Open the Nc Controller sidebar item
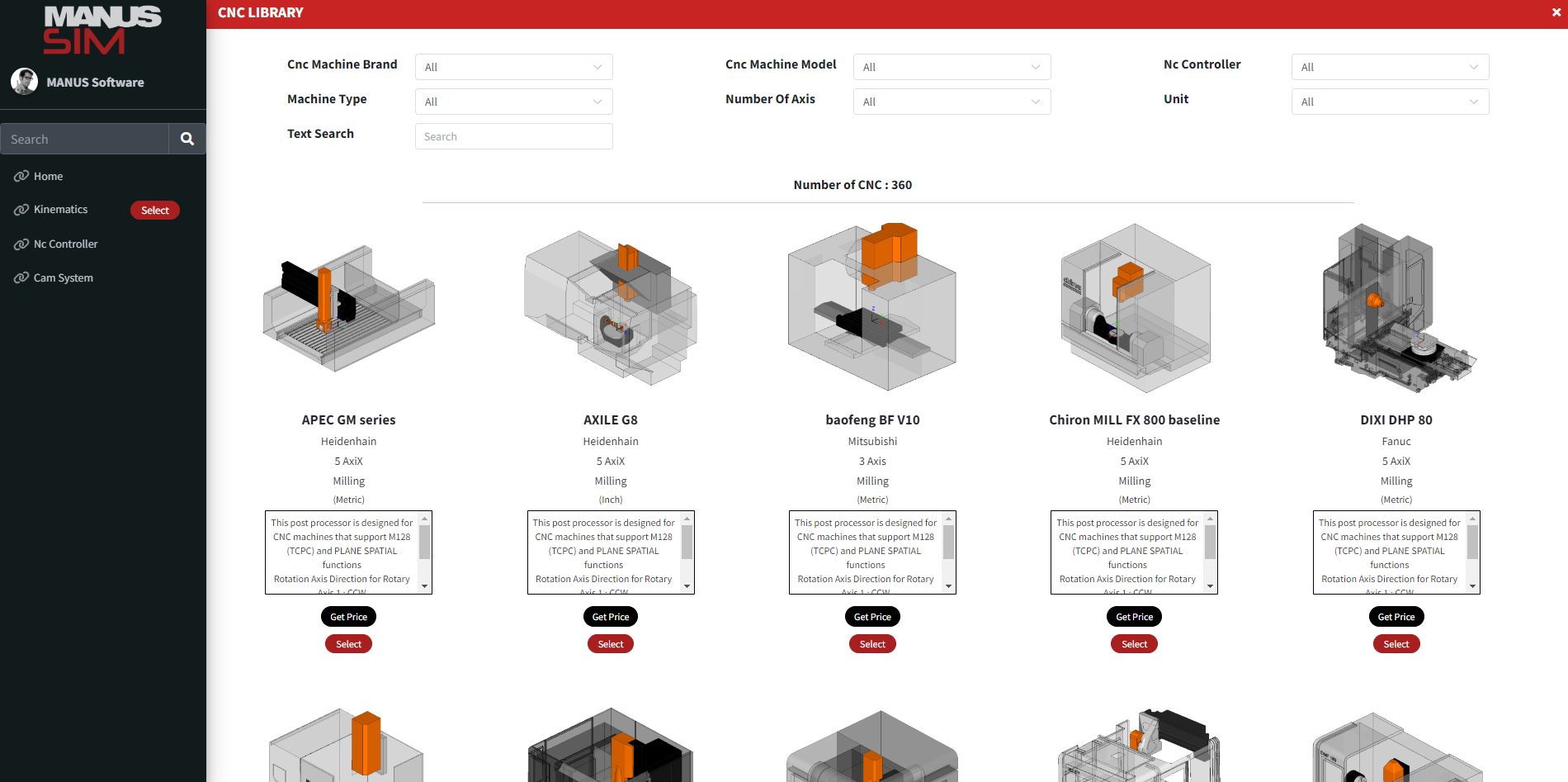Viewport: 1568px width, 782px height. click(x=65, y=244)
